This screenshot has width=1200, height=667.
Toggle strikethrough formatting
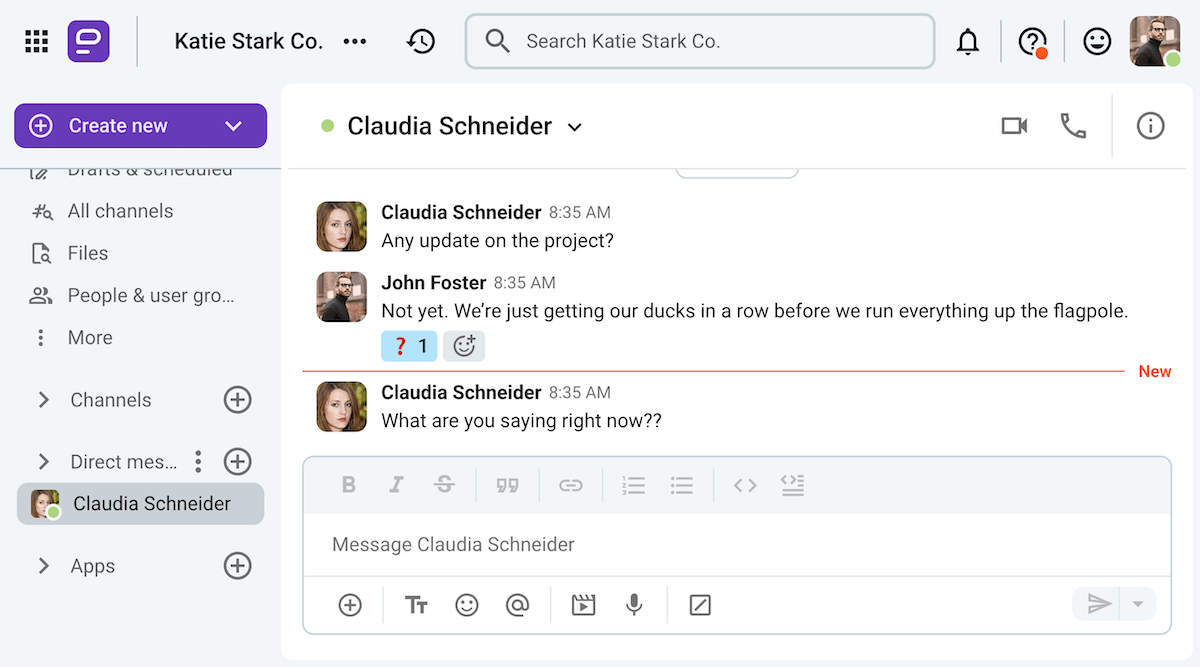(x=444, y=484)
